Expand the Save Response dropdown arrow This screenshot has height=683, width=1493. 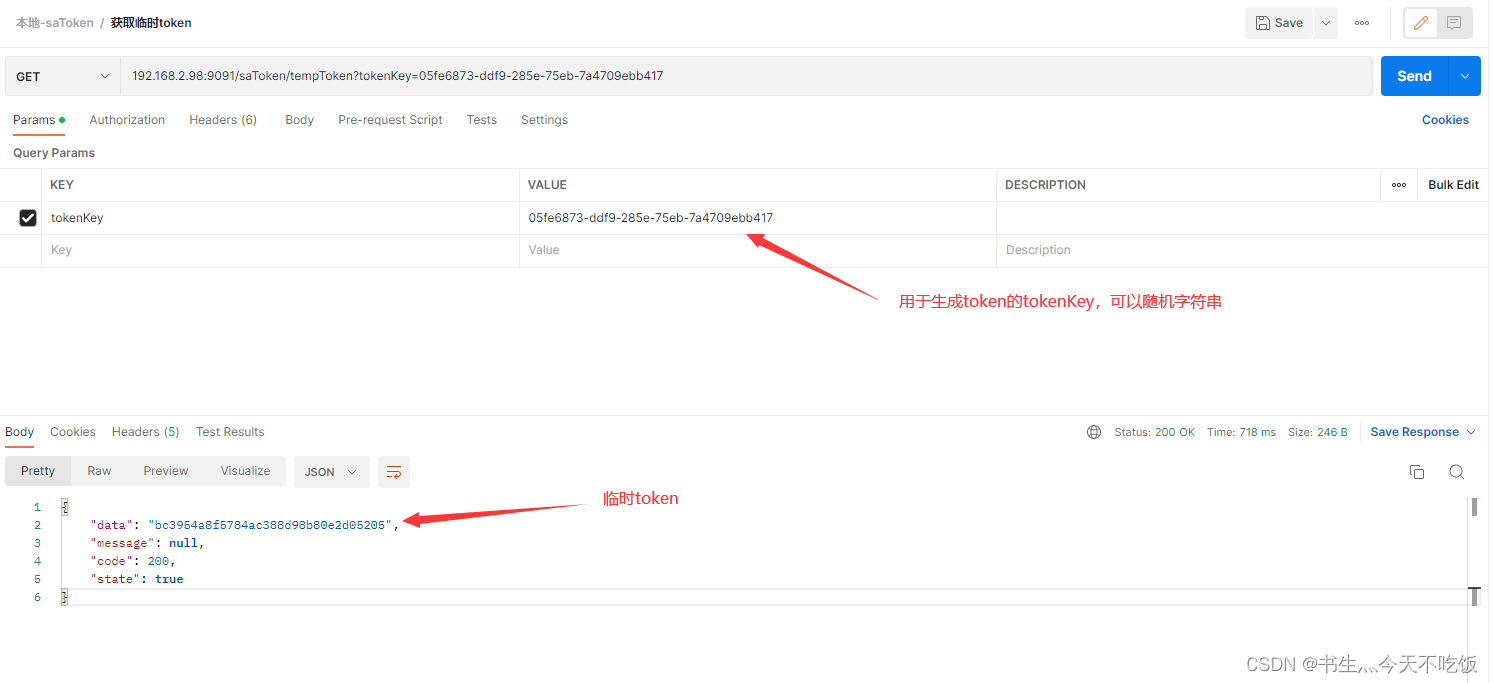pos(1471,432)
